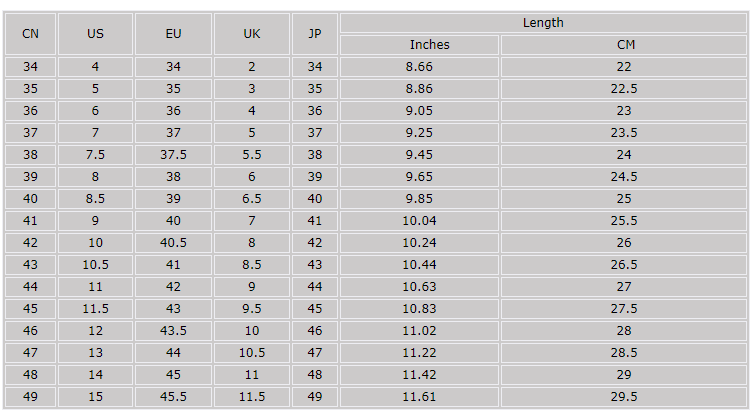Select EU size 40.5 cell
Screen dimensions: 754x420
[x=173, y=243]
